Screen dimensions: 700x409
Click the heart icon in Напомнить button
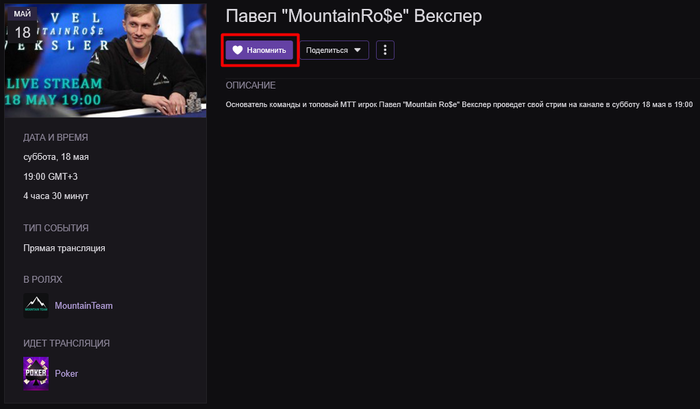[238, 50]
